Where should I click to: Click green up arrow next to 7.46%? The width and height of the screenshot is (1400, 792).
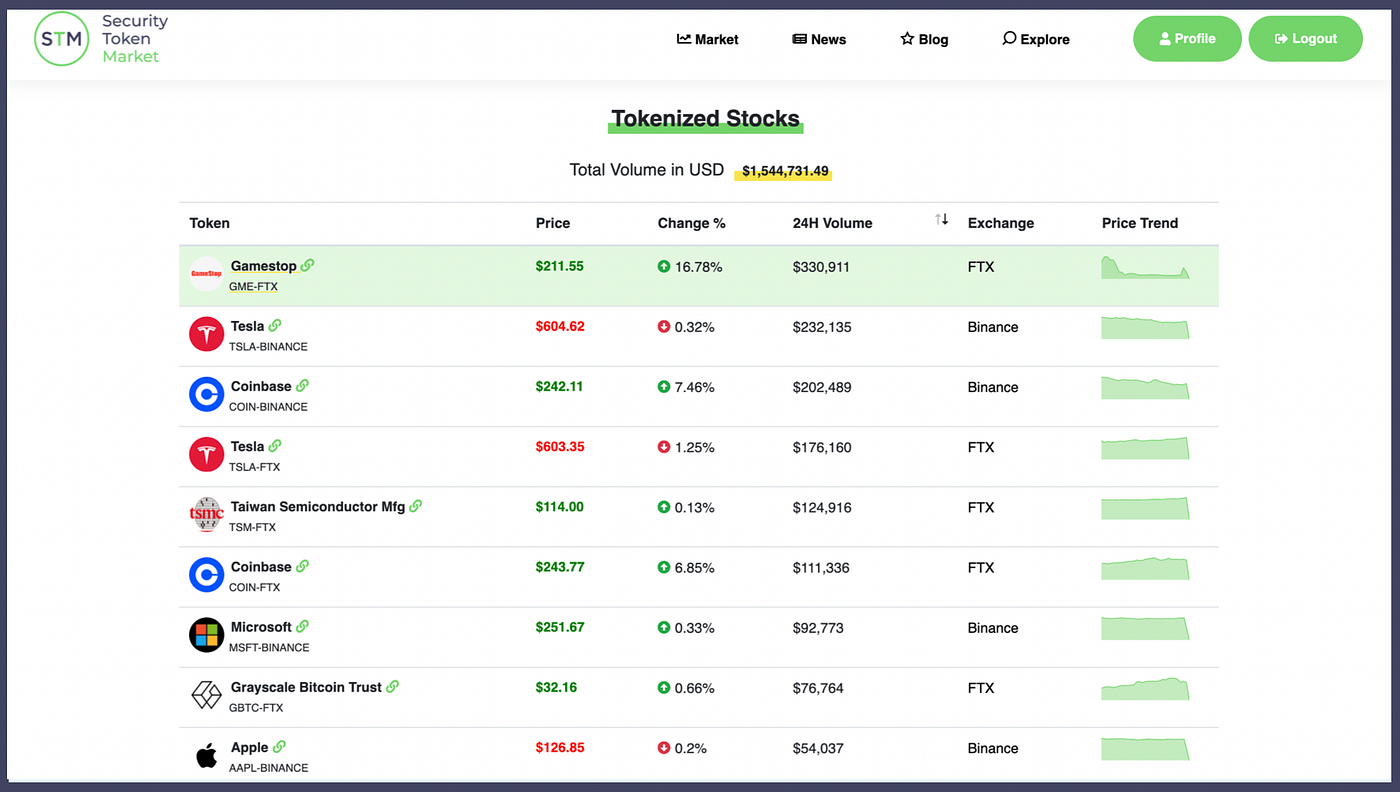(664, 387)
